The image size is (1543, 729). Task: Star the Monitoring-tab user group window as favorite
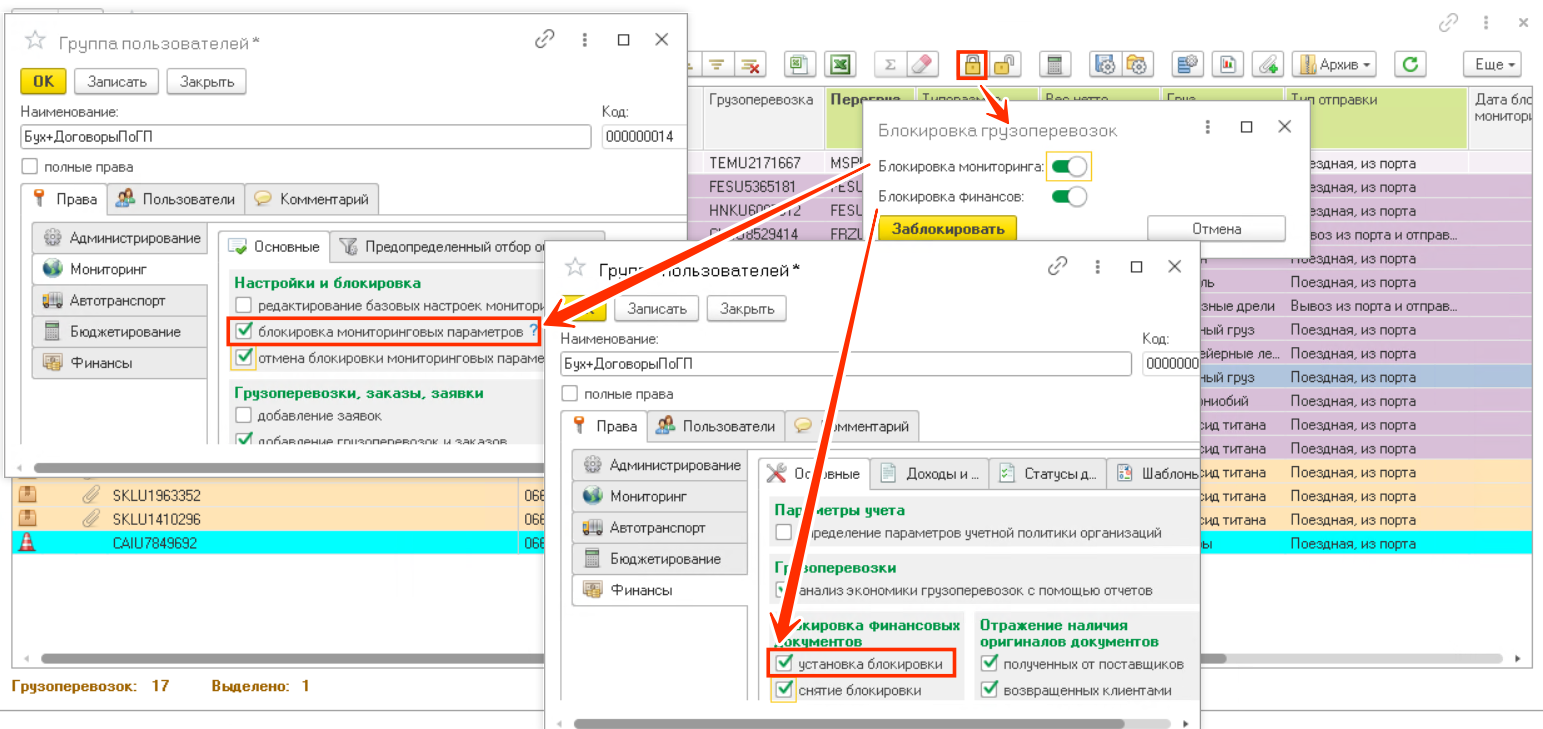click(x=35, y=40)
